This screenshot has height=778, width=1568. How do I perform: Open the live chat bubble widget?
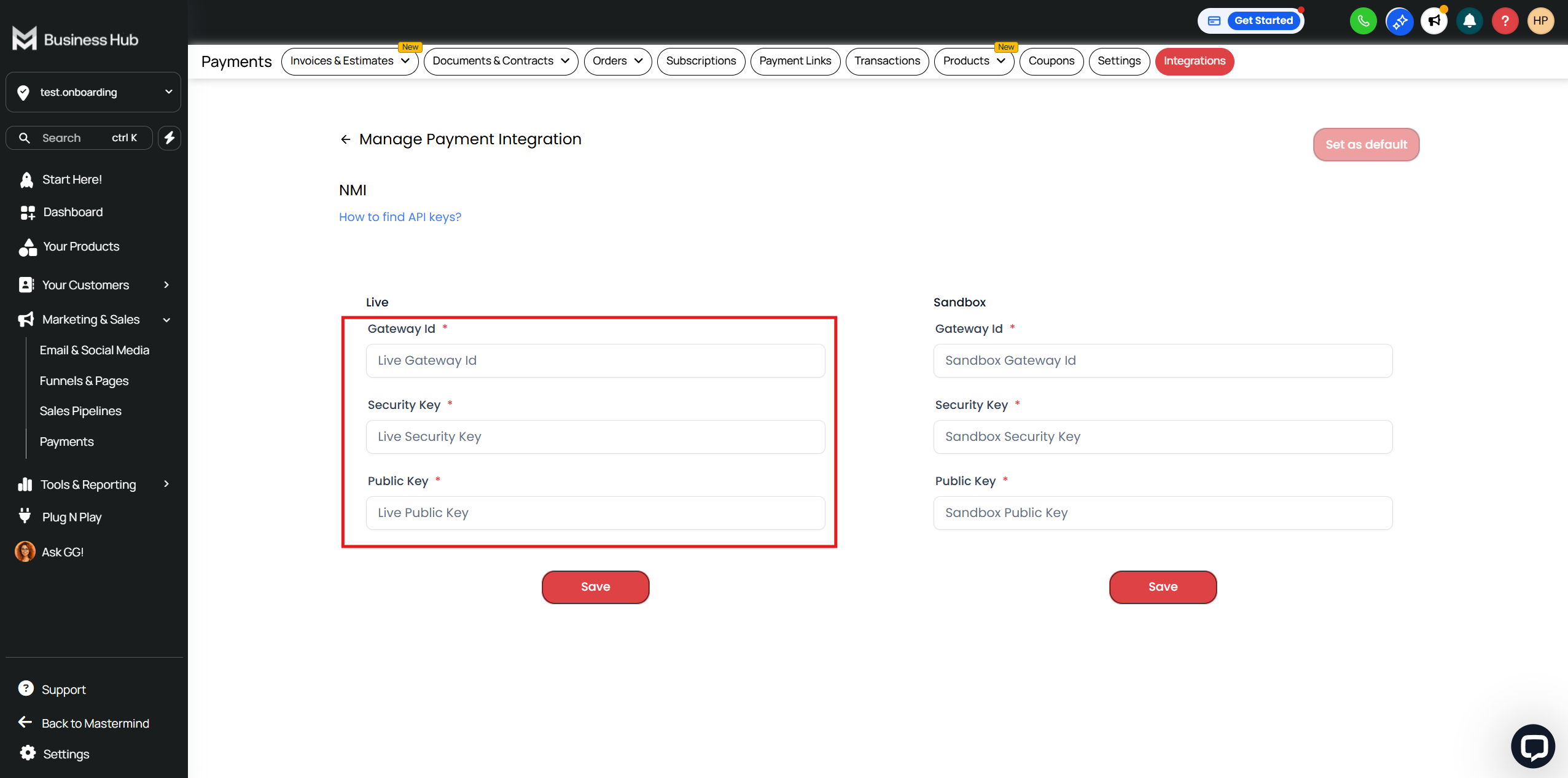tap(1533, 746)
